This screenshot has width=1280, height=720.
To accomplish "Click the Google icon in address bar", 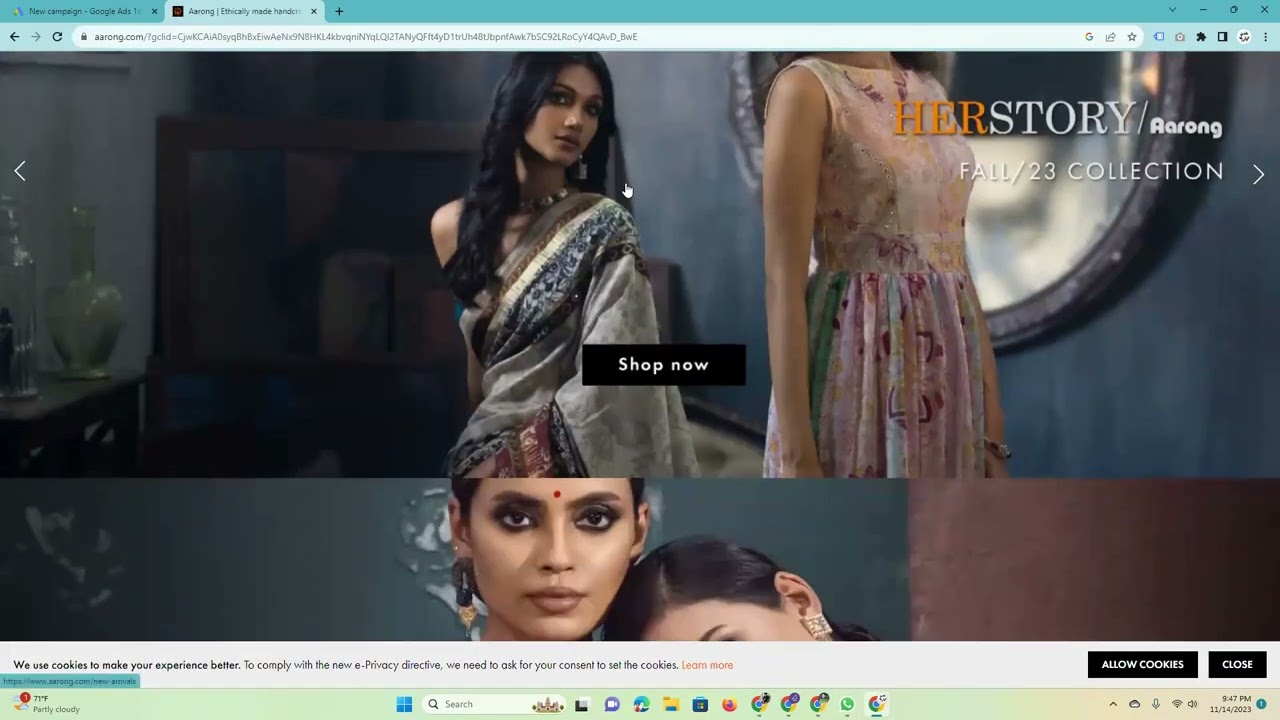I will pos(1089,37).
